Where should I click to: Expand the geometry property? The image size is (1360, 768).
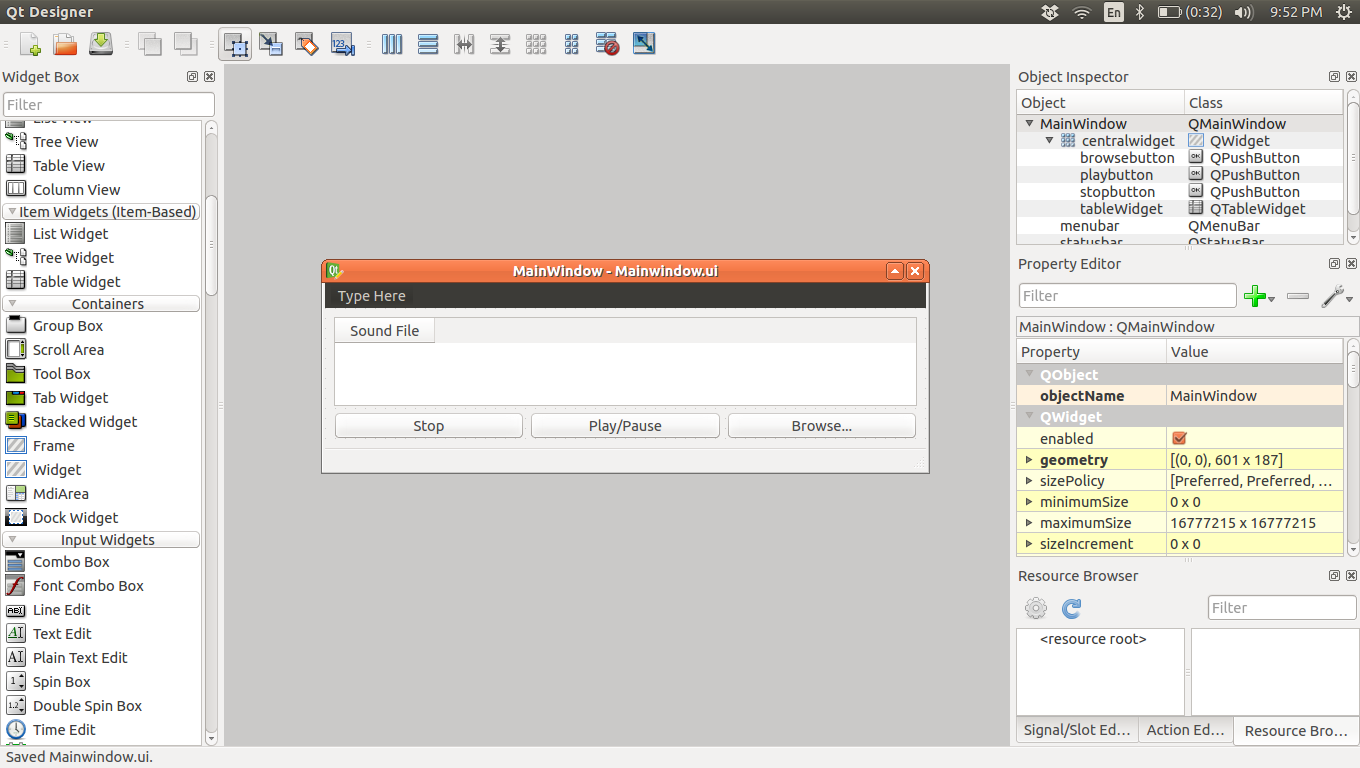pyautogui.click(x=1029, y=459)
